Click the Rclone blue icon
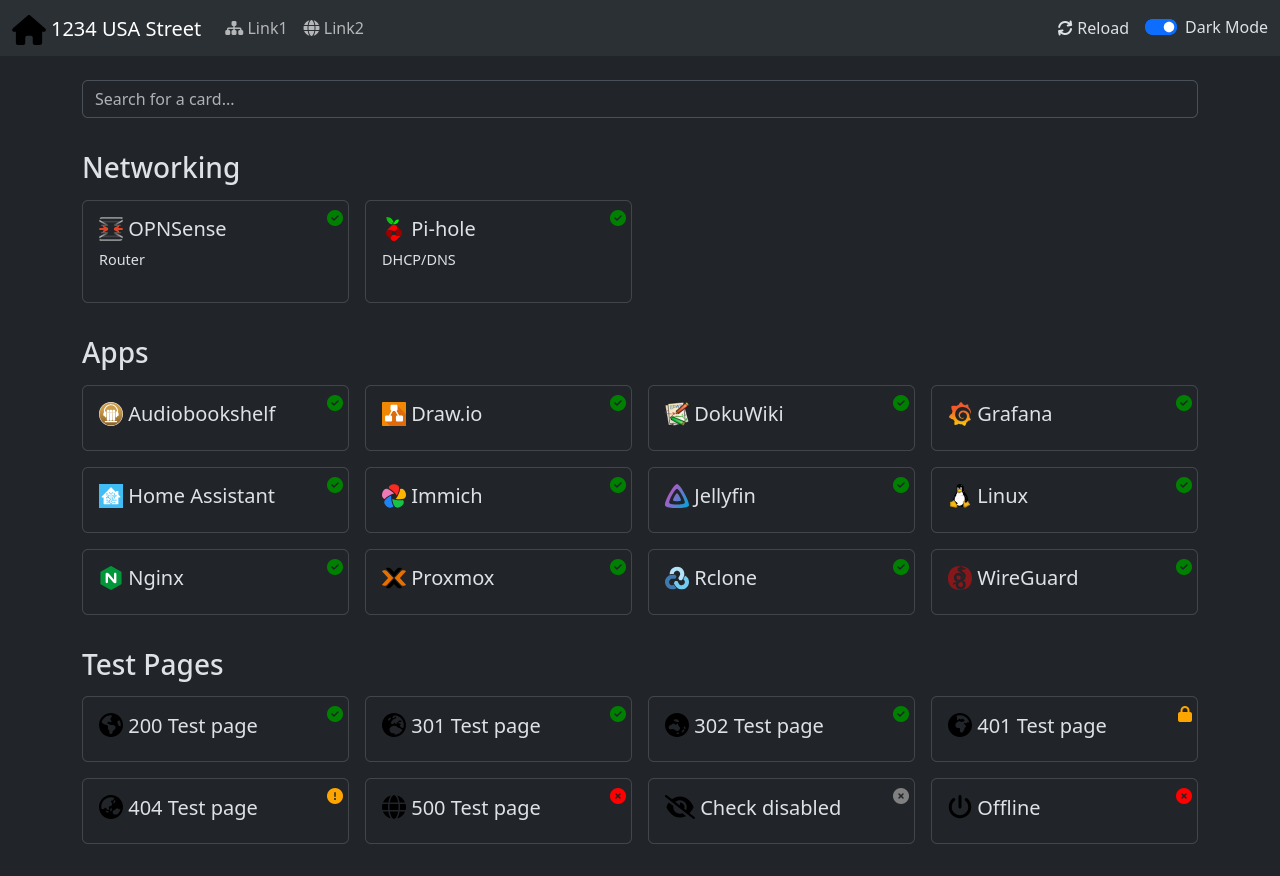1280x876 pixels. pyautogui.click(x=677, y=578)
